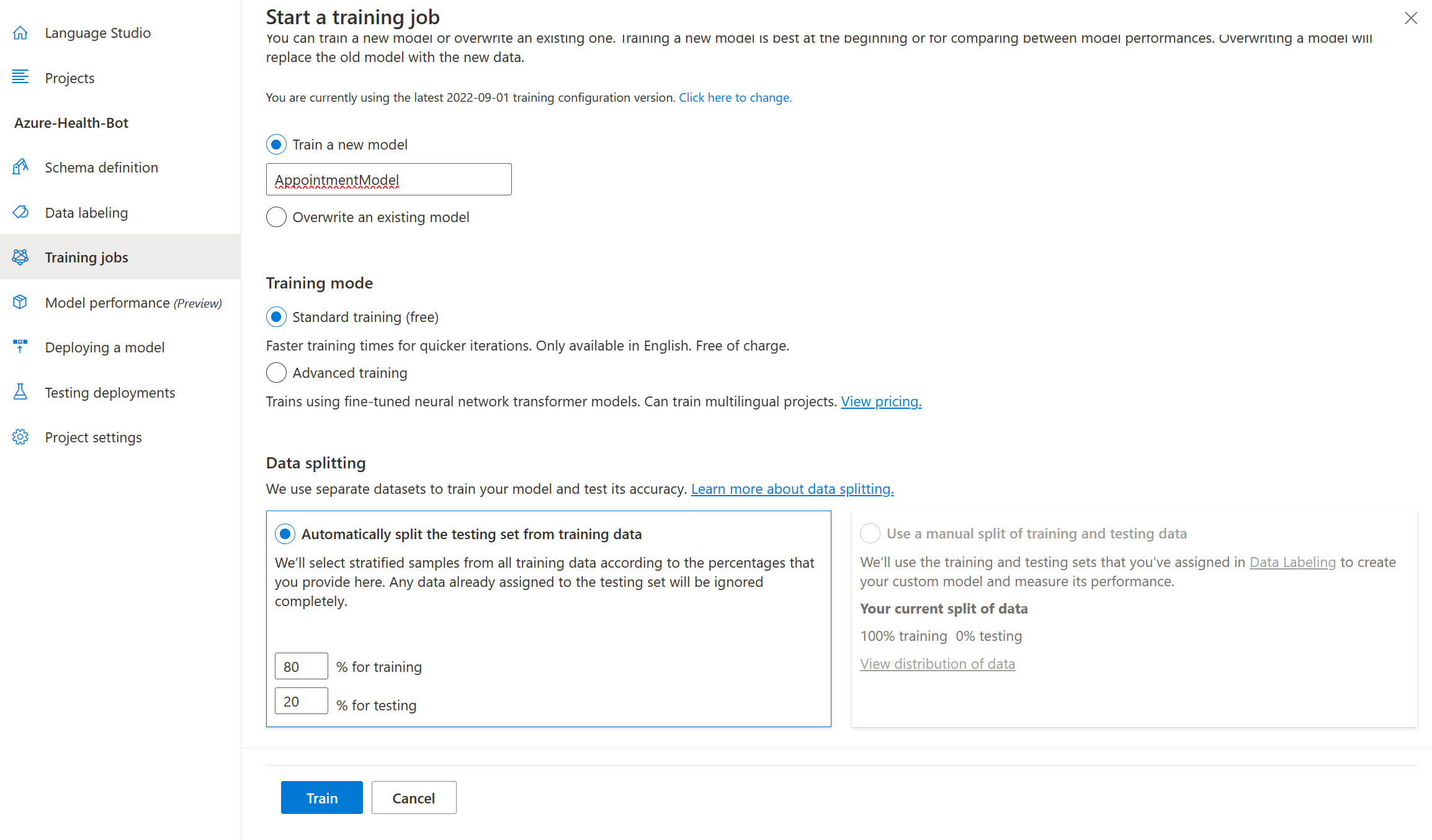Select Train a new model option
The width and height of the screenshot is (1432, 840).
pyautogui.click(x=276, y=144)
